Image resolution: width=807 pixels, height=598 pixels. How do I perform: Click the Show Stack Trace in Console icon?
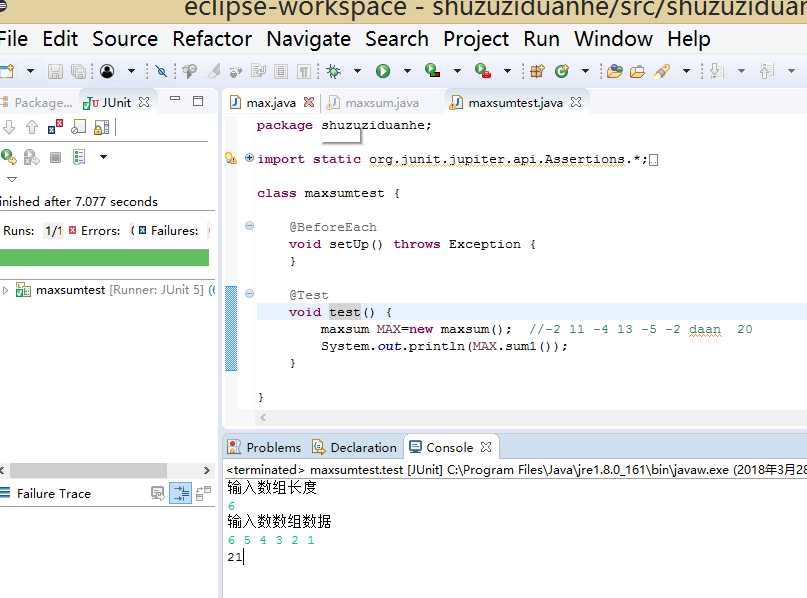point(157,494)
